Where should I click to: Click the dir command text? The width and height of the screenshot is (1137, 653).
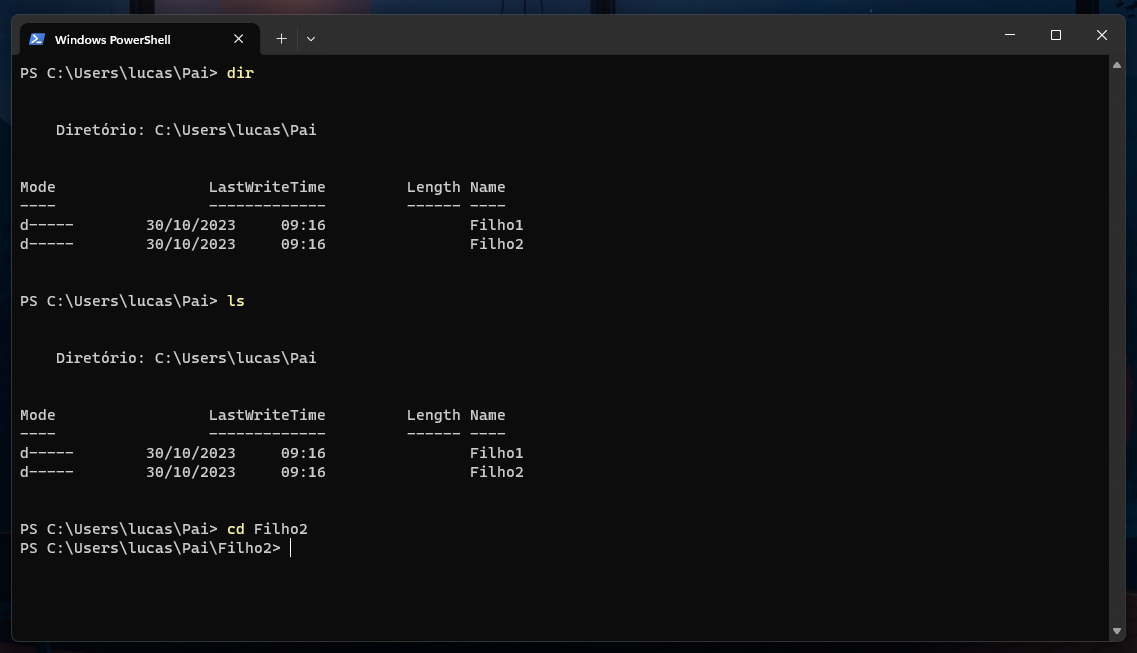tap(240, 72)
